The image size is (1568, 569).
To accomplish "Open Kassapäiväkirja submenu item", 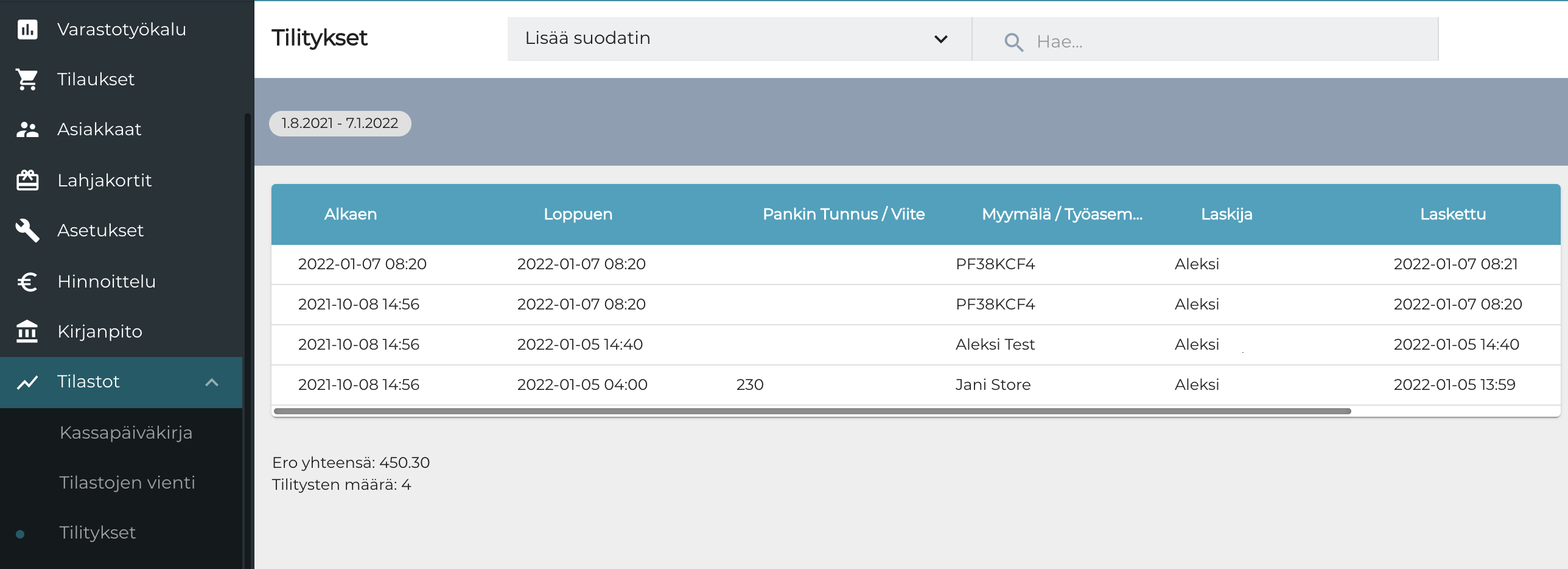I will pyautogui.click(x=126, y=433).
